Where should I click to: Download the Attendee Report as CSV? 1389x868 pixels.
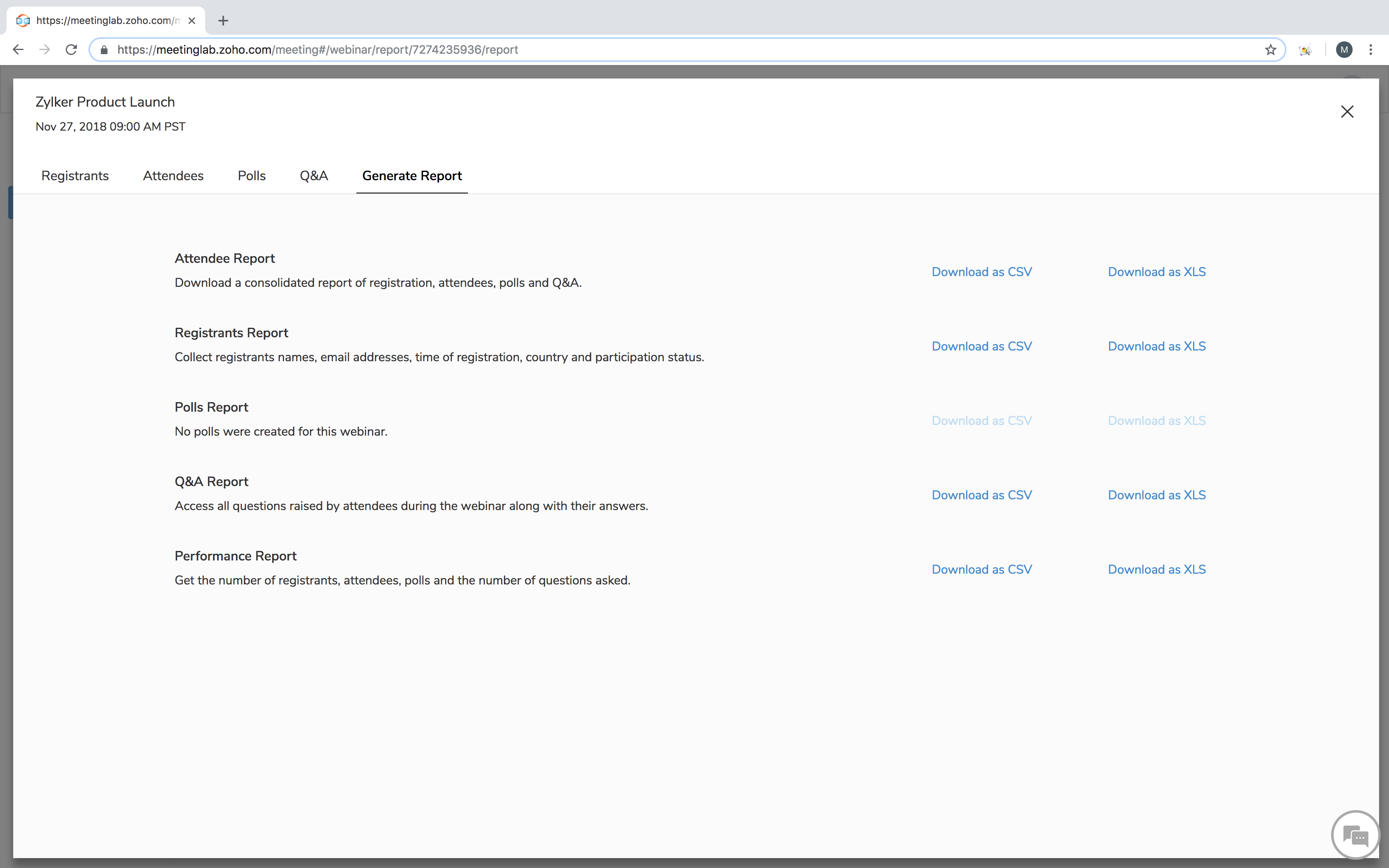click(981, 271)
